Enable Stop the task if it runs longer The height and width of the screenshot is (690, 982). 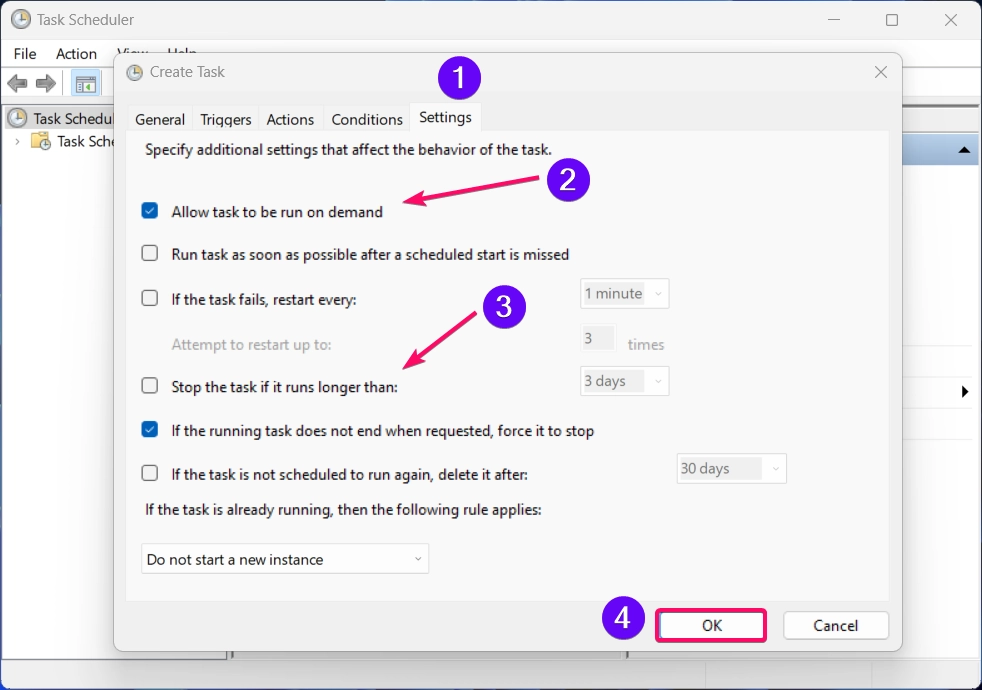point(150,386)
